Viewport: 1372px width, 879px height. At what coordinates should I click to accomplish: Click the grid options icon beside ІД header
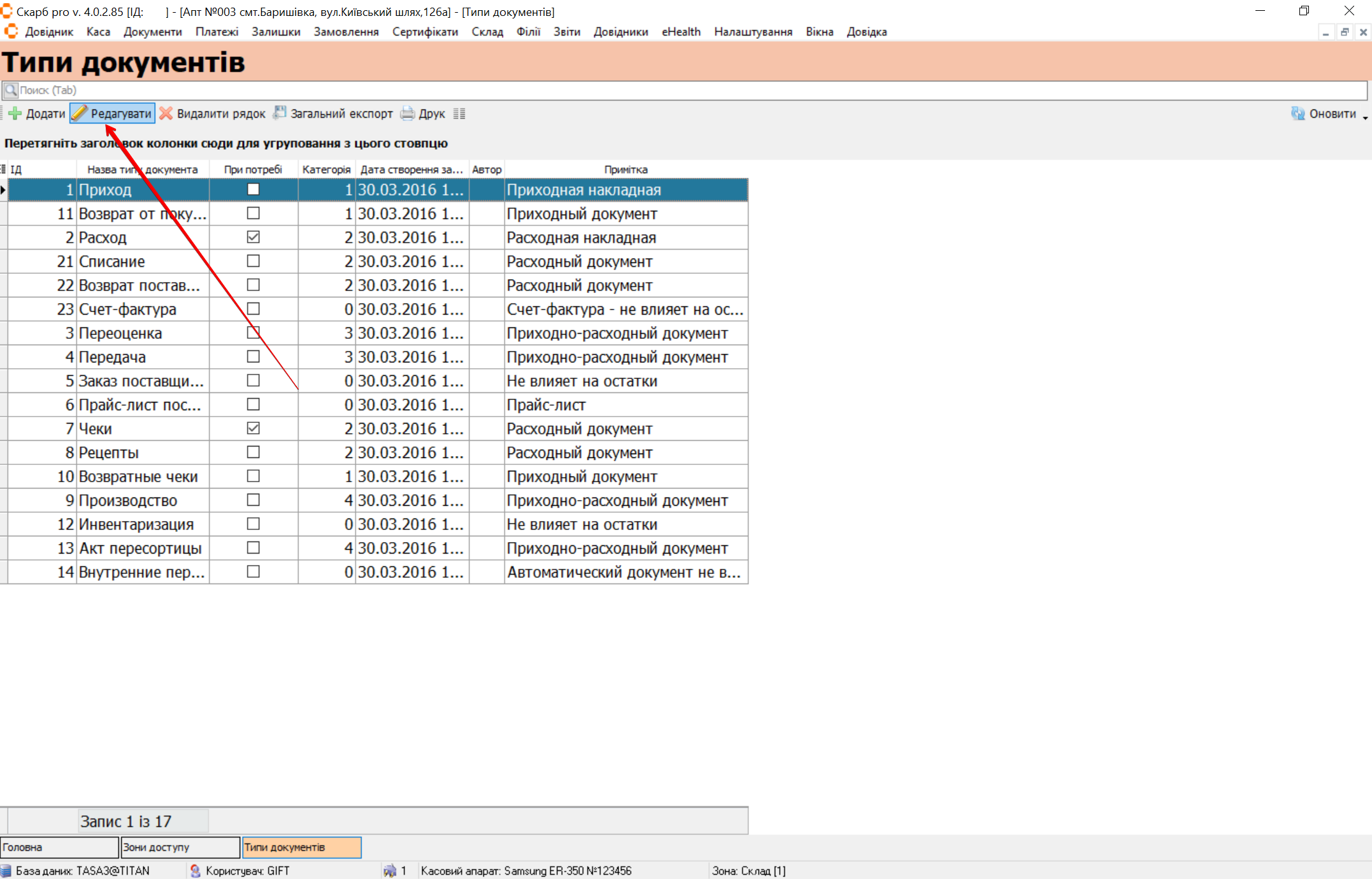point(4,169)
